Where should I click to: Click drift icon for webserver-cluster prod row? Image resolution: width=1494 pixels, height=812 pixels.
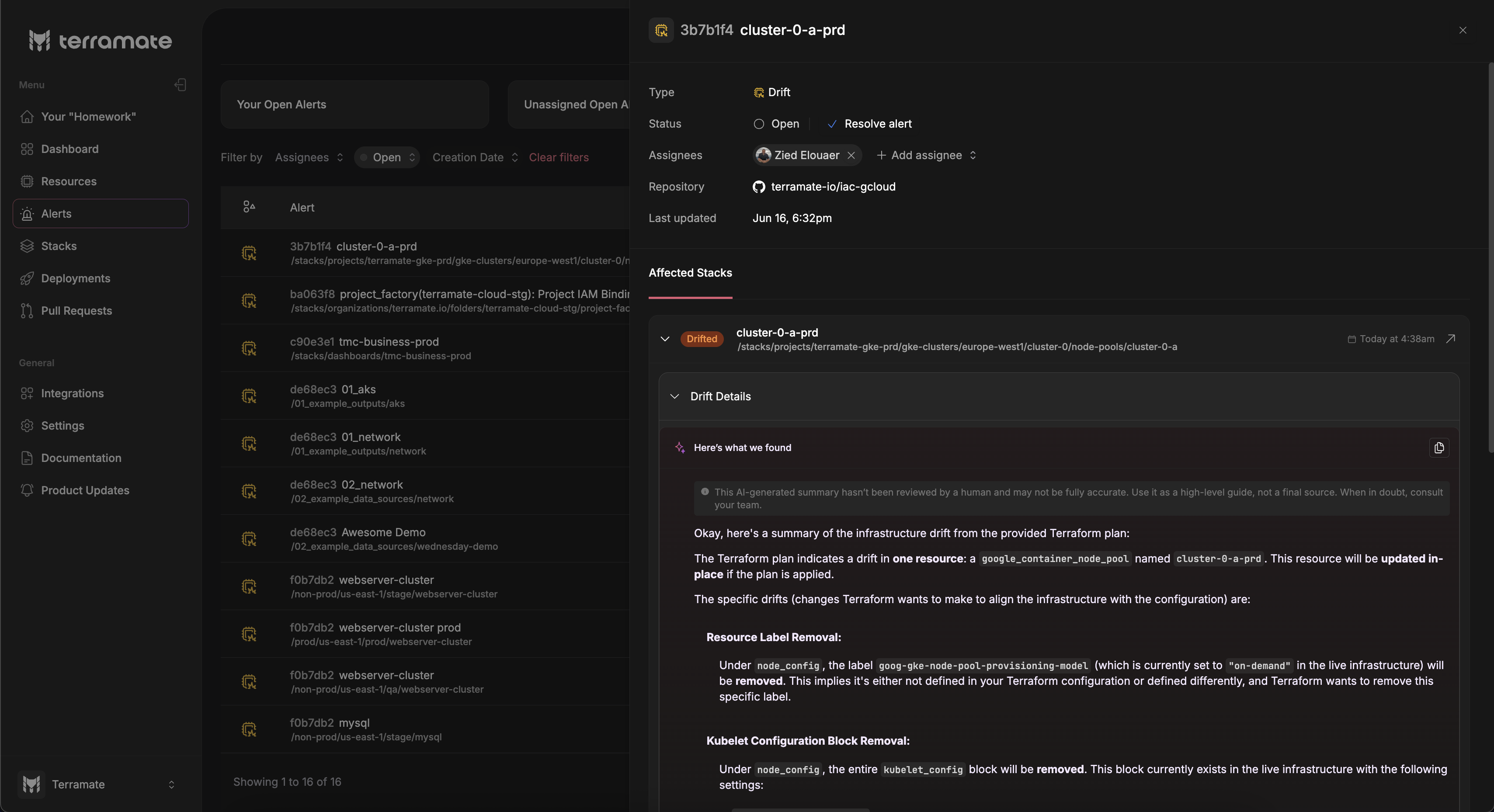point(249,634)
